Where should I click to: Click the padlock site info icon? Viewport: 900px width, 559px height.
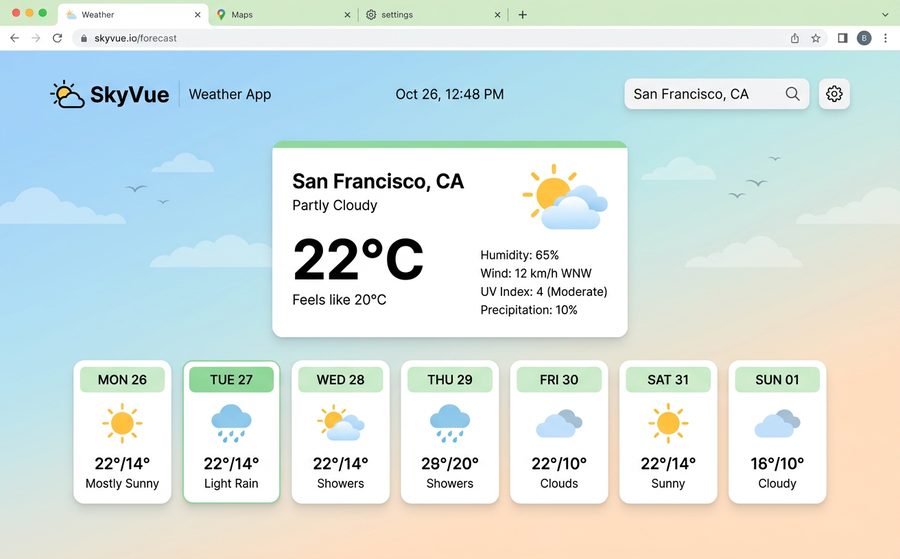[x=84, y=38]
